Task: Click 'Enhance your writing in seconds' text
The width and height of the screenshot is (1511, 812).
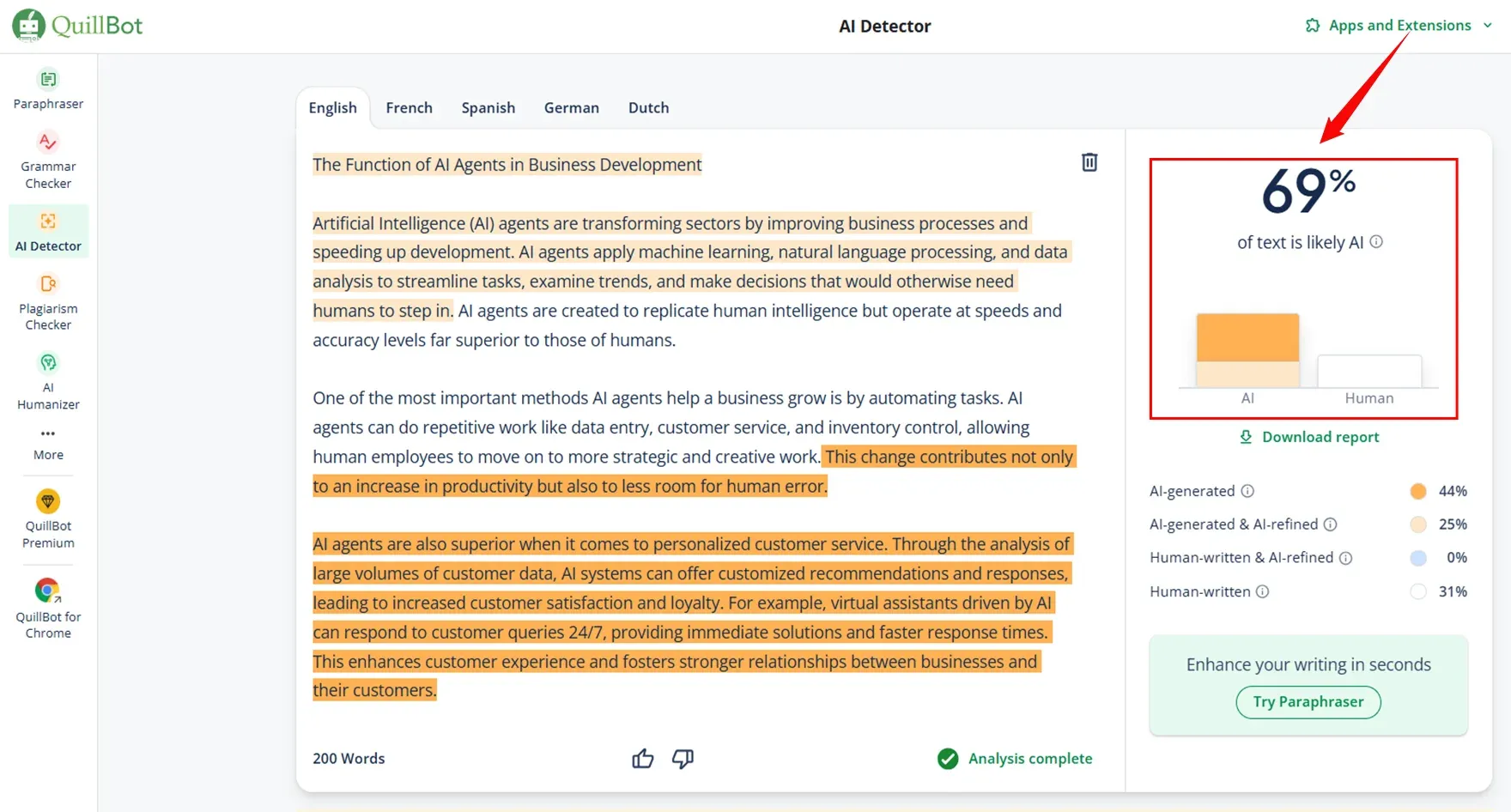Action: click(x=1308, y=664)
